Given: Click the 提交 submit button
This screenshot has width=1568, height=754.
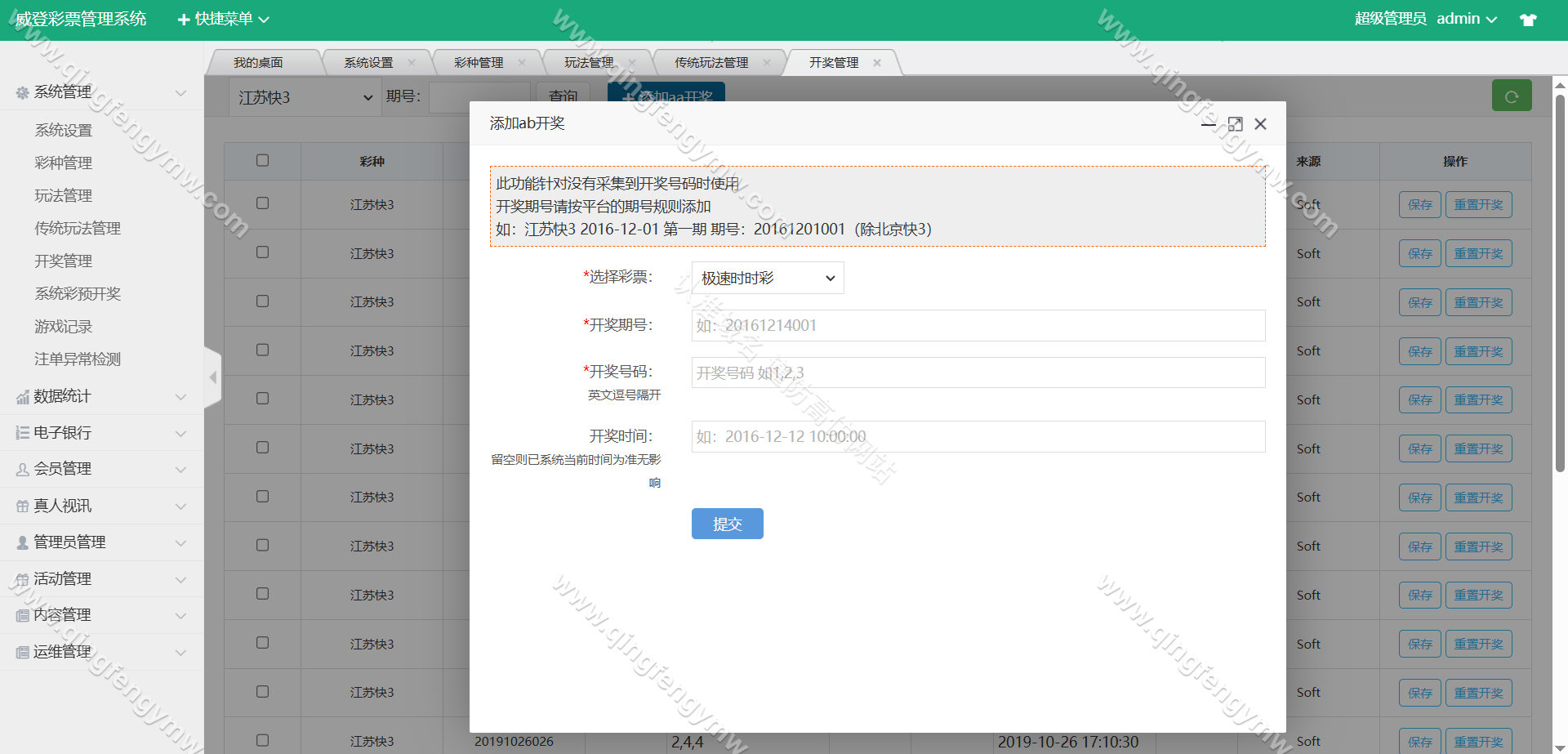Looking at the screenshot, I should tap(727, 524).
